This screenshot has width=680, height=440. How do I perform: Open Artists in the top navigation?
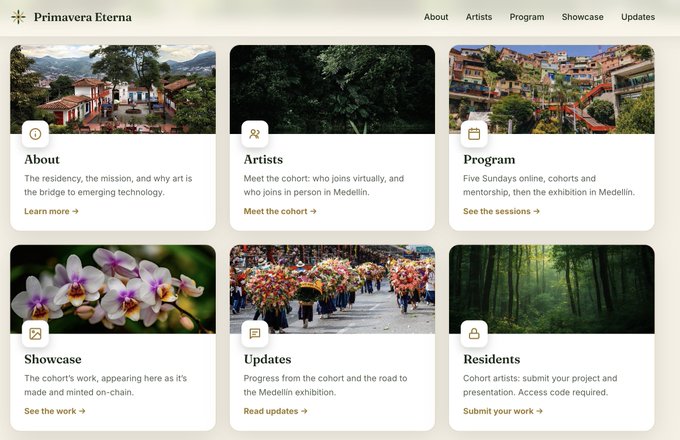[x=479, y=17]
